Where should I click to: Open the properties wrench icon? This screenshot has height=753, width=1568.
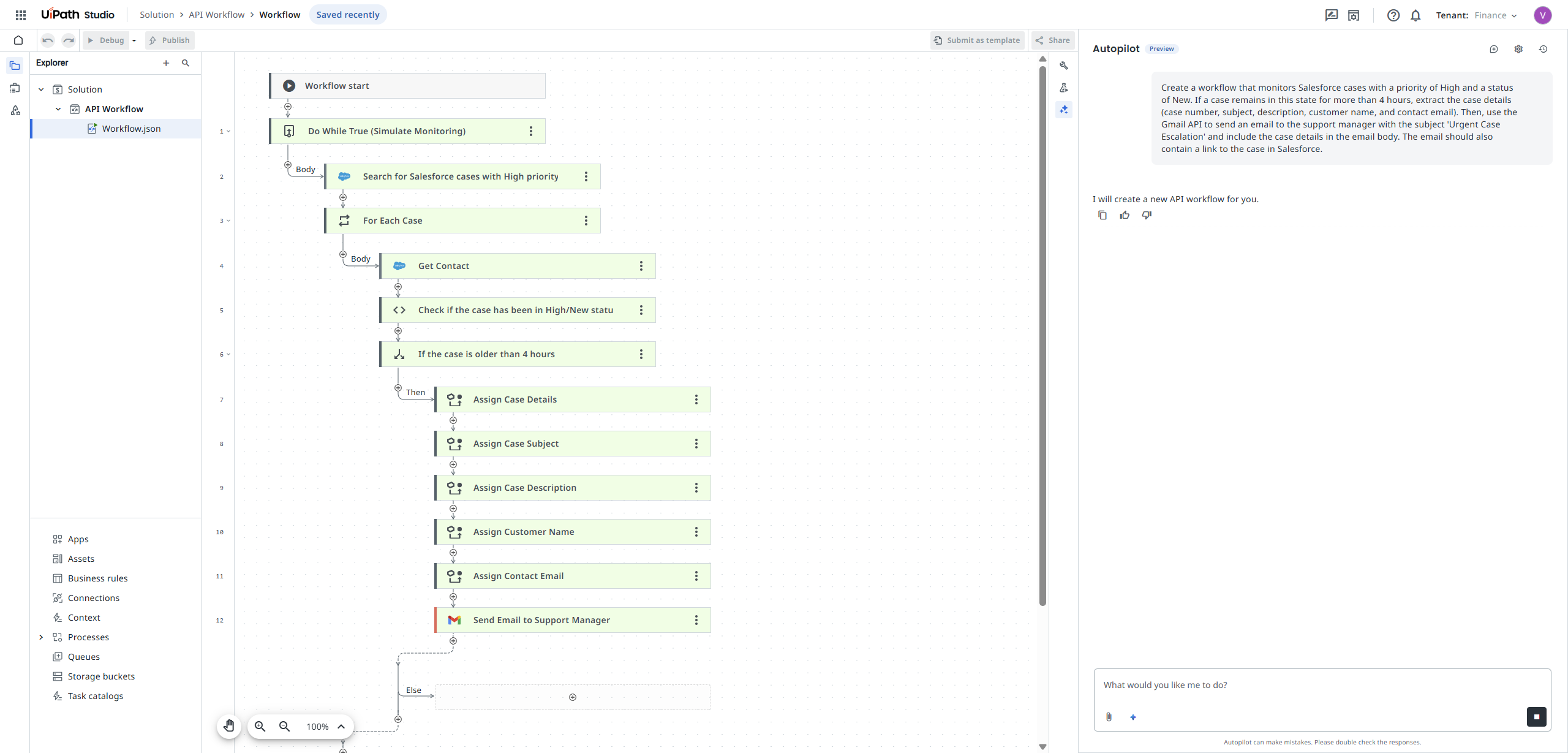(x=1064, y=66)
